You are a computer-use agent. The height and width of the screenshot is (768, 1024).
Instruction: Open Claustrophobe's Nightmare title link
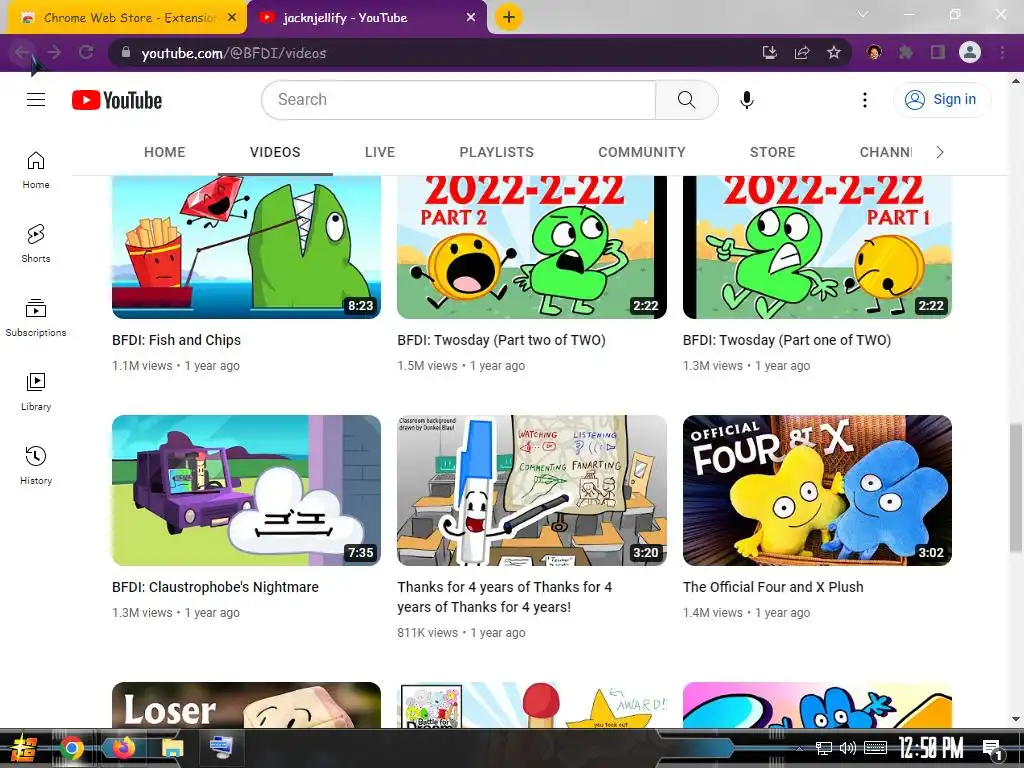(x=216, y=587)
